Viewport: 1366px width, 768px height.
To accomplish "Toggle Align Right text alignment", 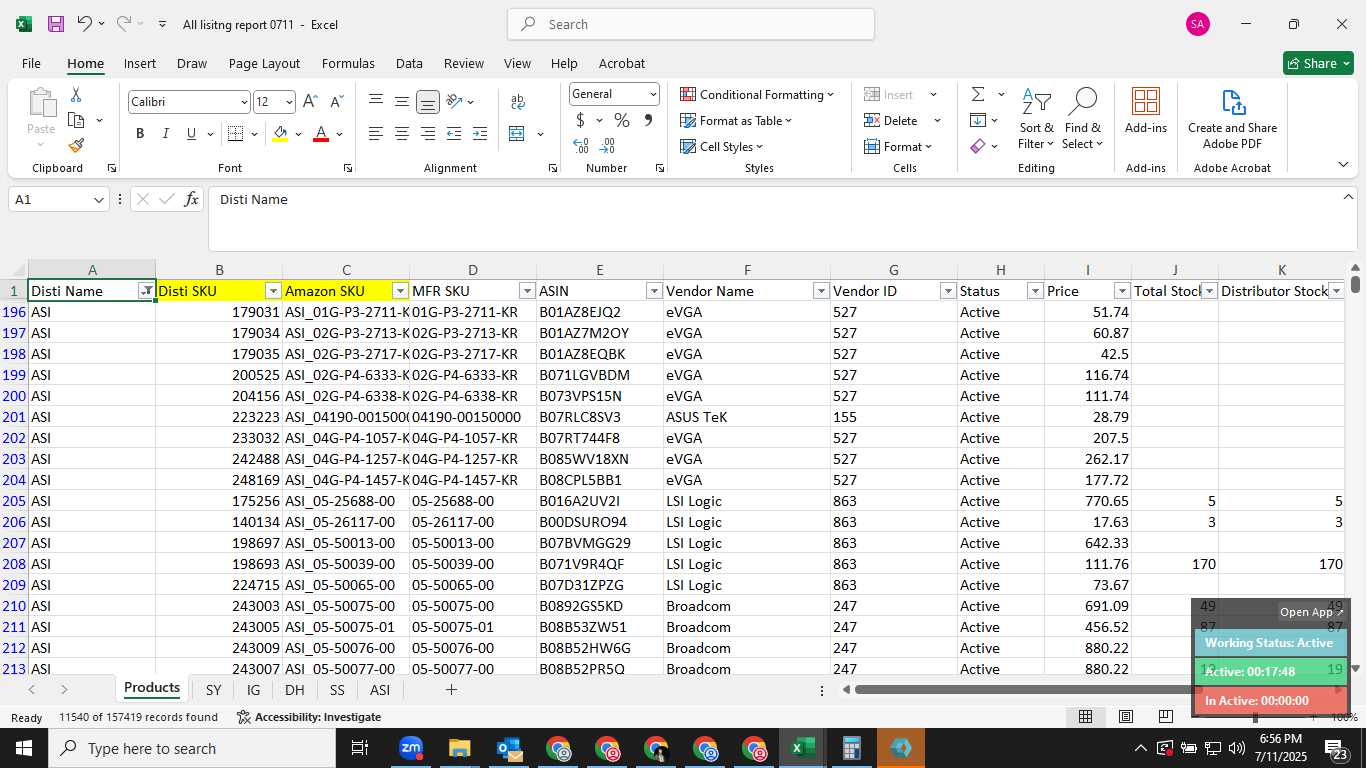I will (428, 134).
